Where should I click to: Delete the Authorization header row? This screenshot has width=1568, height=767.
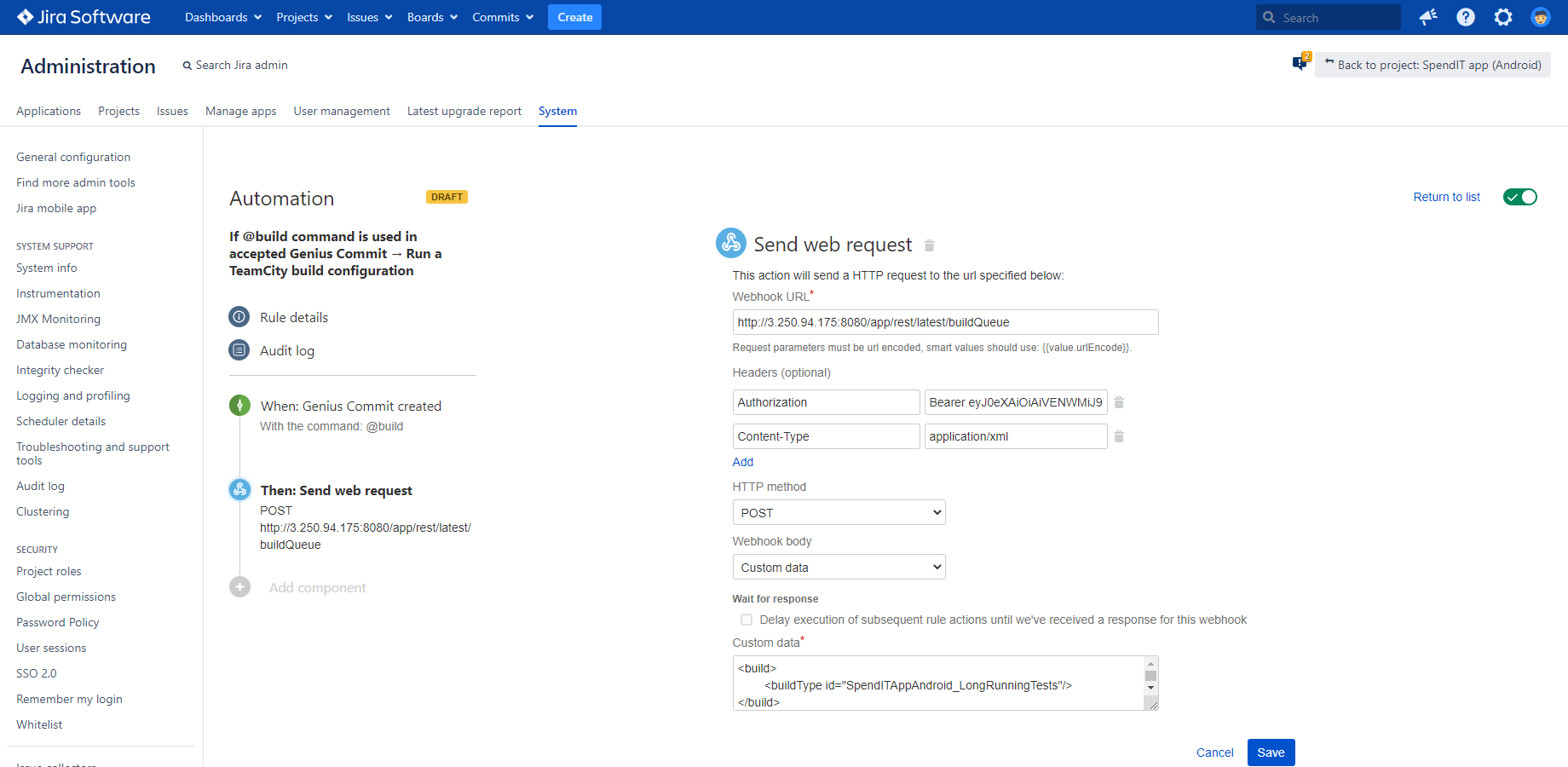coord(1119,402)
